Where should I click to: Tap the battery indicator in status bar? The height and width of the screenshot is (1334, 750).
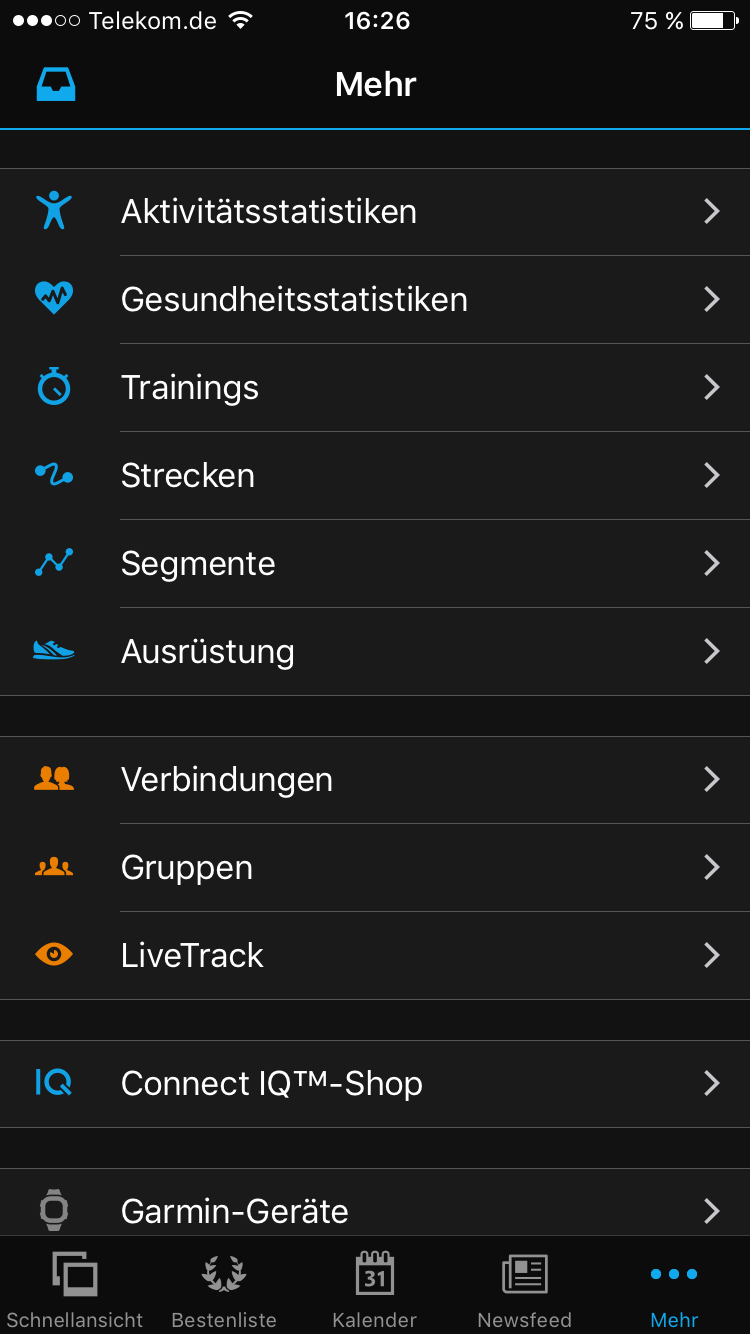coord(713,21)
